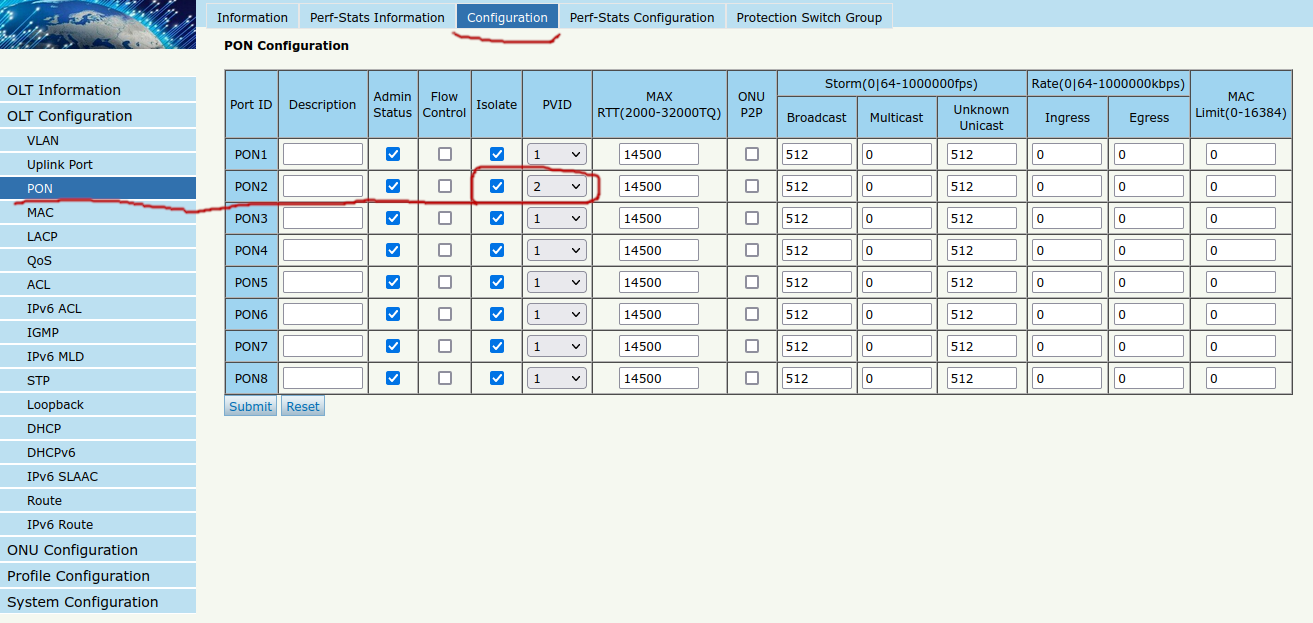The image size is (1313, 623).
Task: Toggle the PON2 Isolate checkbox
Action: [497, 186]
